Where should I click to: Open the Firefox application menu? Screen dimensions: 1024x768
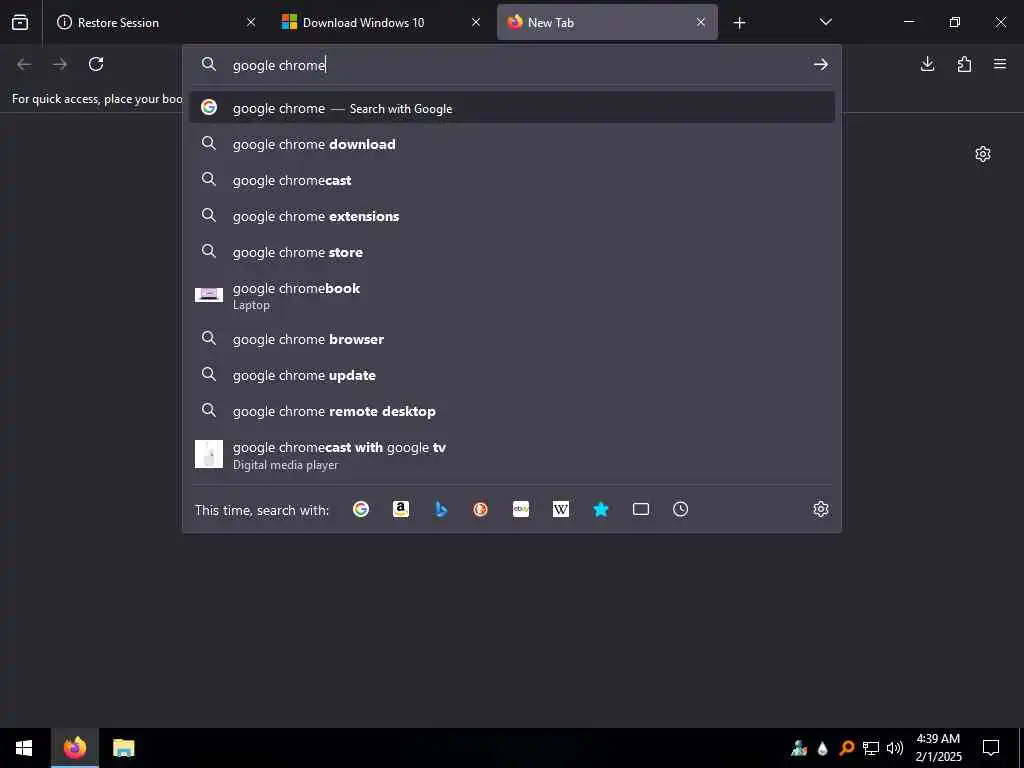click(1000, 64)
